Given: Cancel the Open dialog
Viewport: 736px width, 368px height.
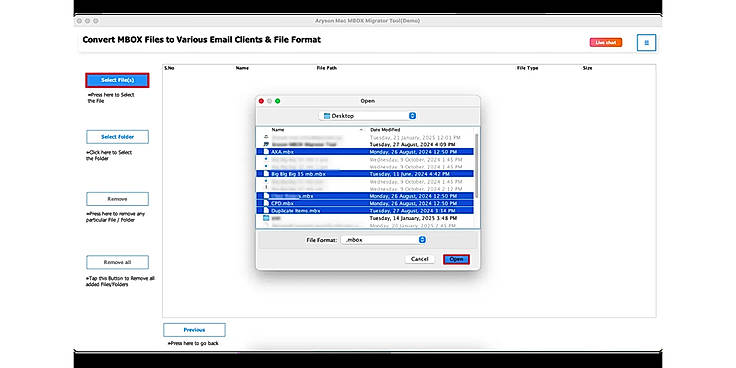Looking at the screenshot, I should [419, 259].
